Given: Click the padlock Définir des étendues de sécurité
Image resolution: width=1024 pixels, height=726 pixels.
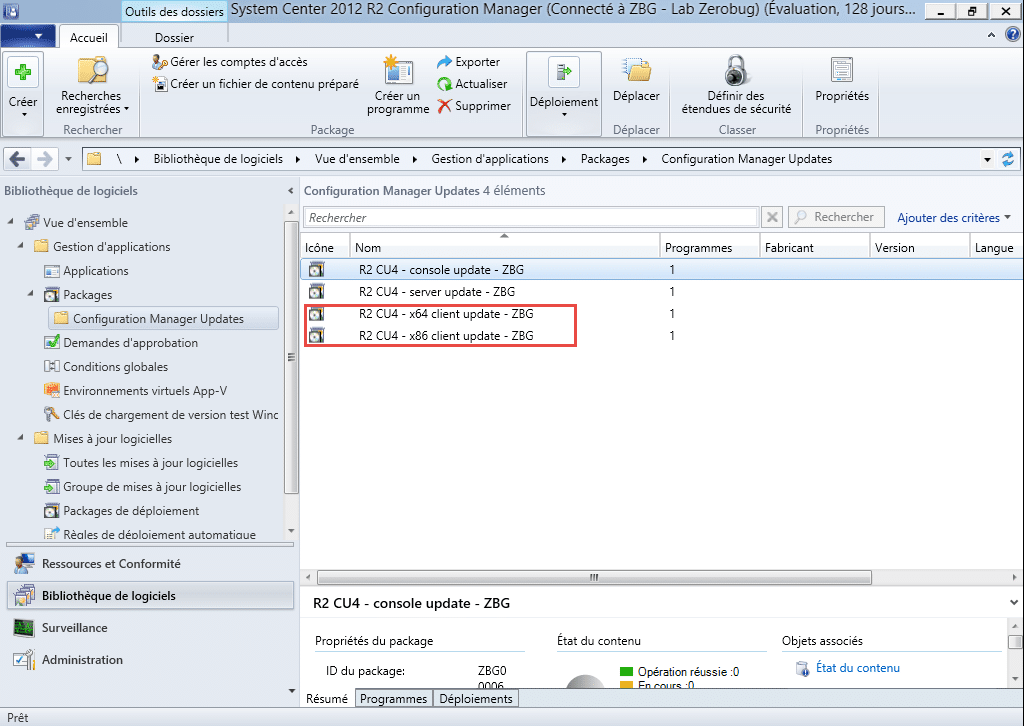Looking at the screenshot, I should (736, 71).
